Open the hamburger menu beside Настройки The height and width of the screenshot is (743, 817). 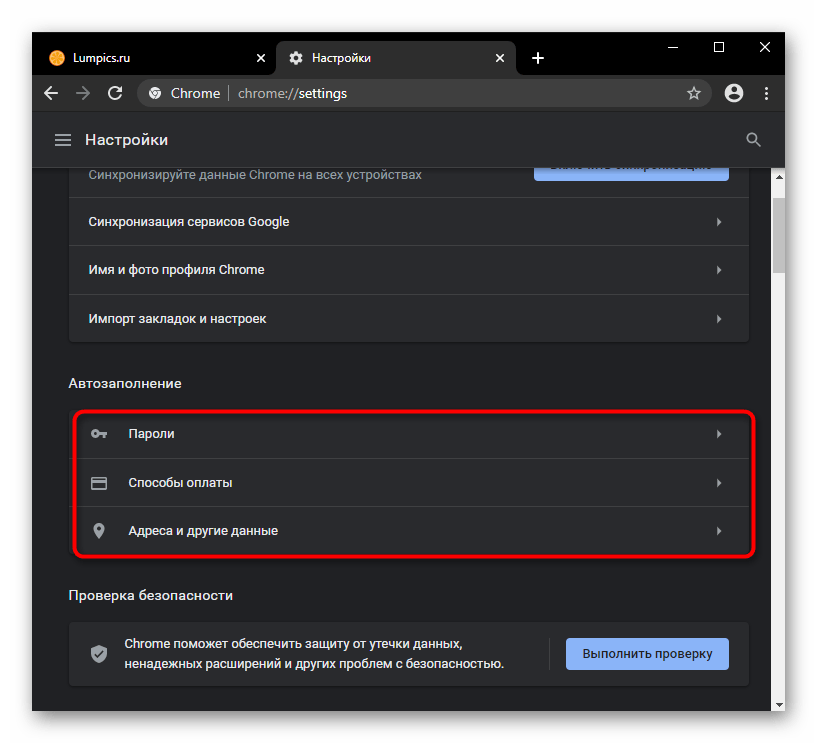pos(63,140)
